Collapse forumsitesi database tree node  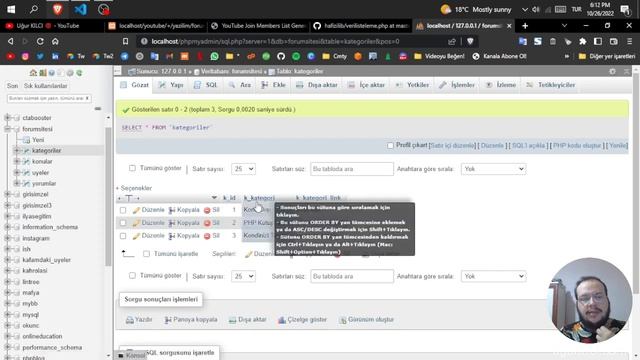coord(7,129)
